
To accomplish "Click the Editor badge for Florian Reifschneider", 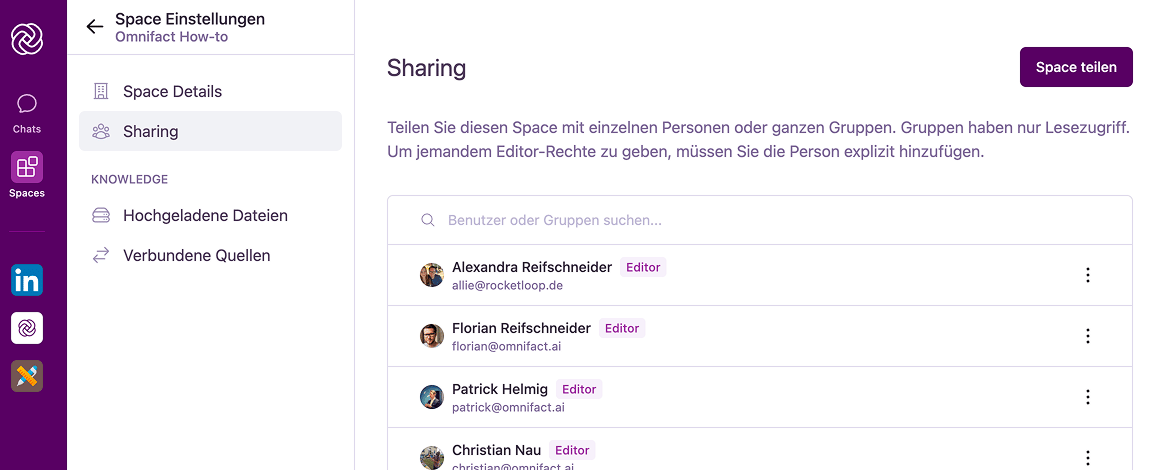I will click(x=622, y=328).
